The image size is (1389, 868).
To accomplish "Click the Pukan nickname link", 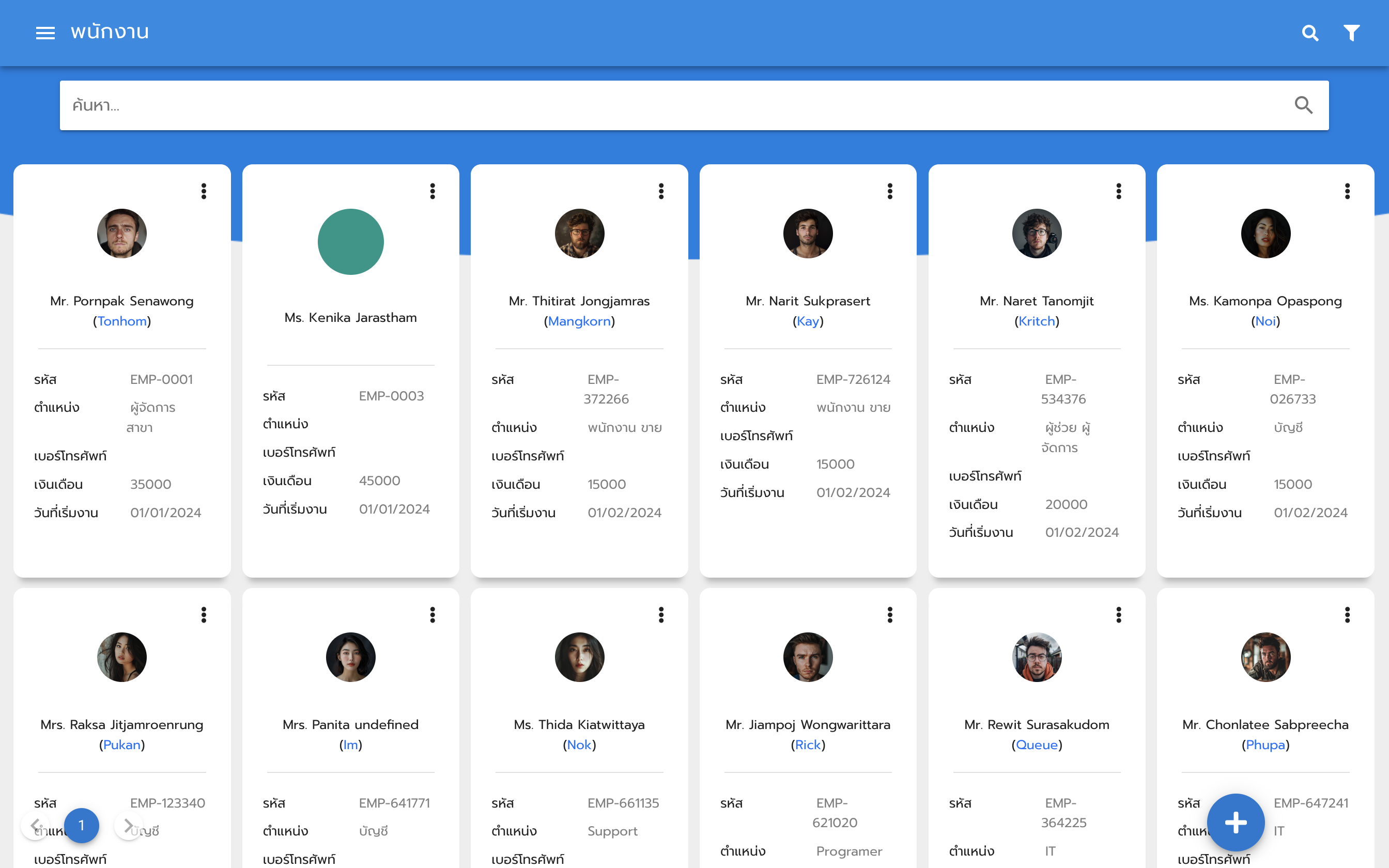I will [121, 745].
